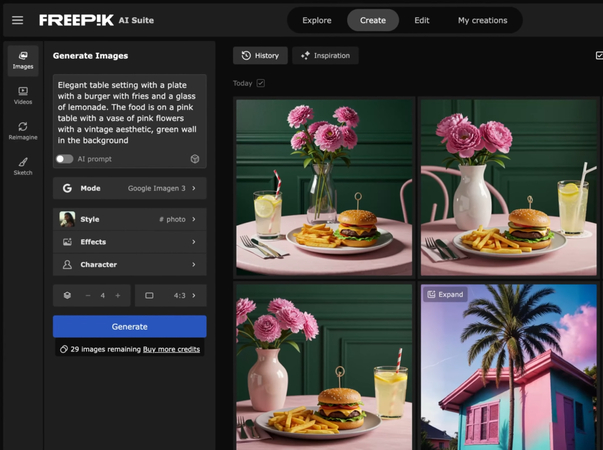
Task: Open the My creations tab
Action: pos(482,20)
